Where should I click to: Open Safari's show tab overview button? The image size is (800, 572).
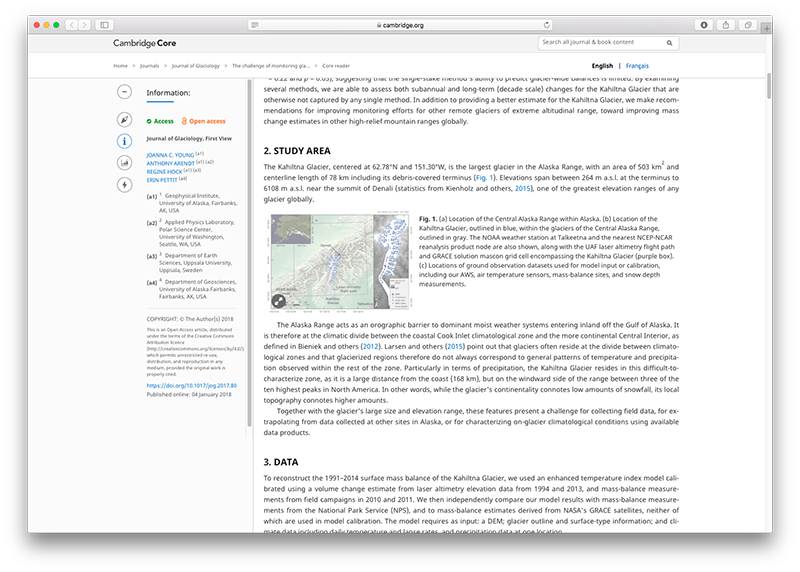point(748,24)
